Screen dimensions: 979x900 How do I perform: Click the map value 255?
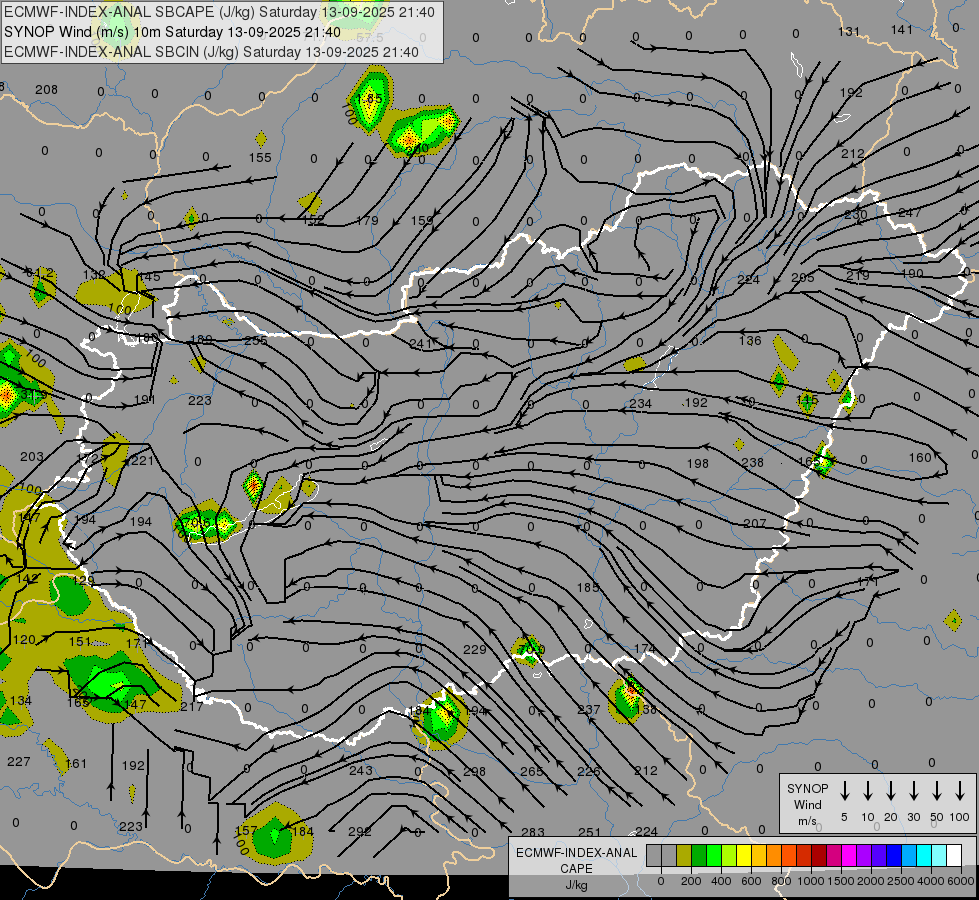pyautogui.click(x=256, y=341)
